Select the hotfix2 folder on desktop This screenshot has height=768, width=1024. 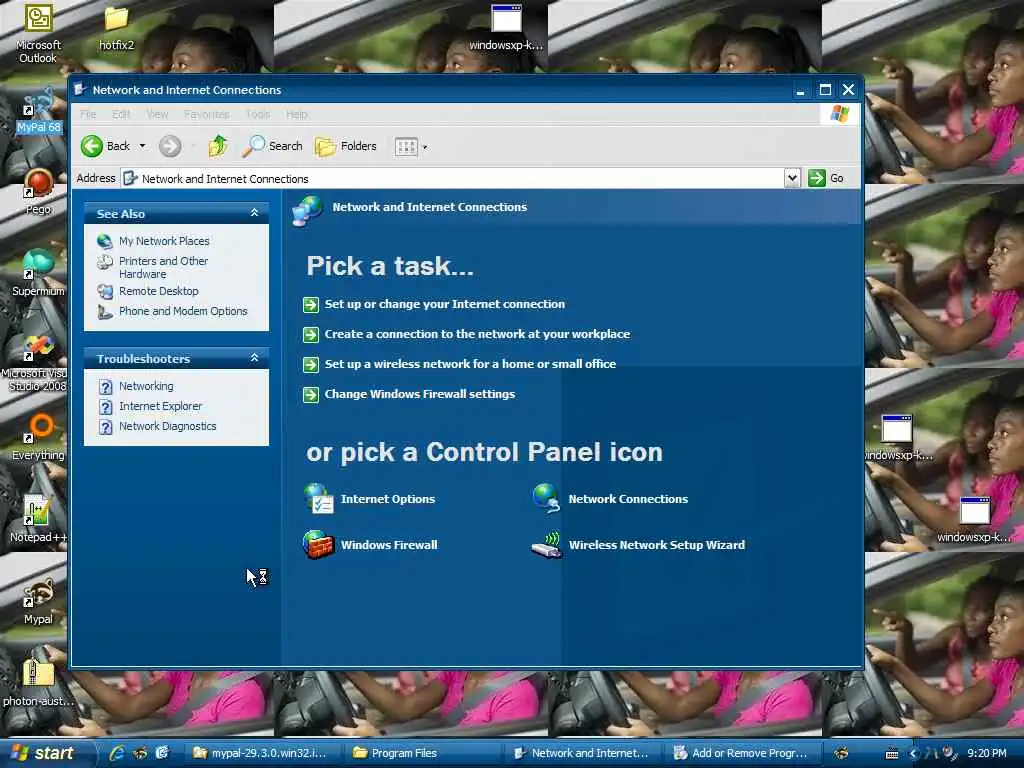click(116, 29)
